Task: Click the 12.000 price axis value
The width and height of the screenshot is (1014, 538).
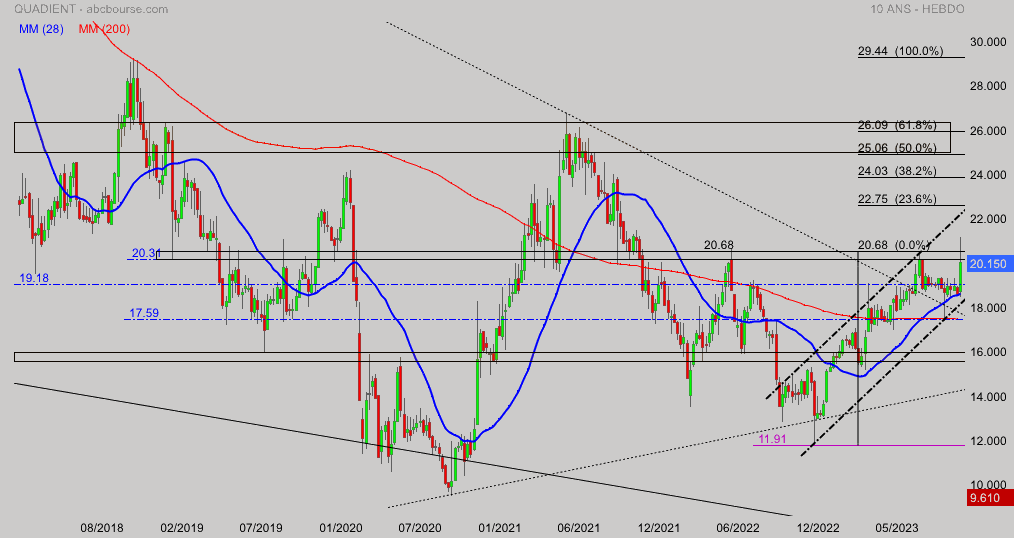Action: point(988,441)
